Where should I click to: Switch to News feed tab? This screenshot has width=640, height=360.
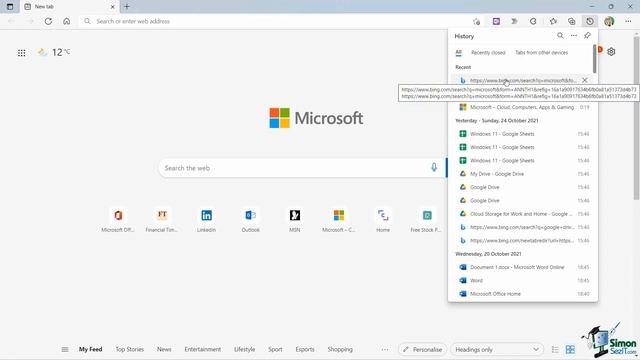click(164, 349)
